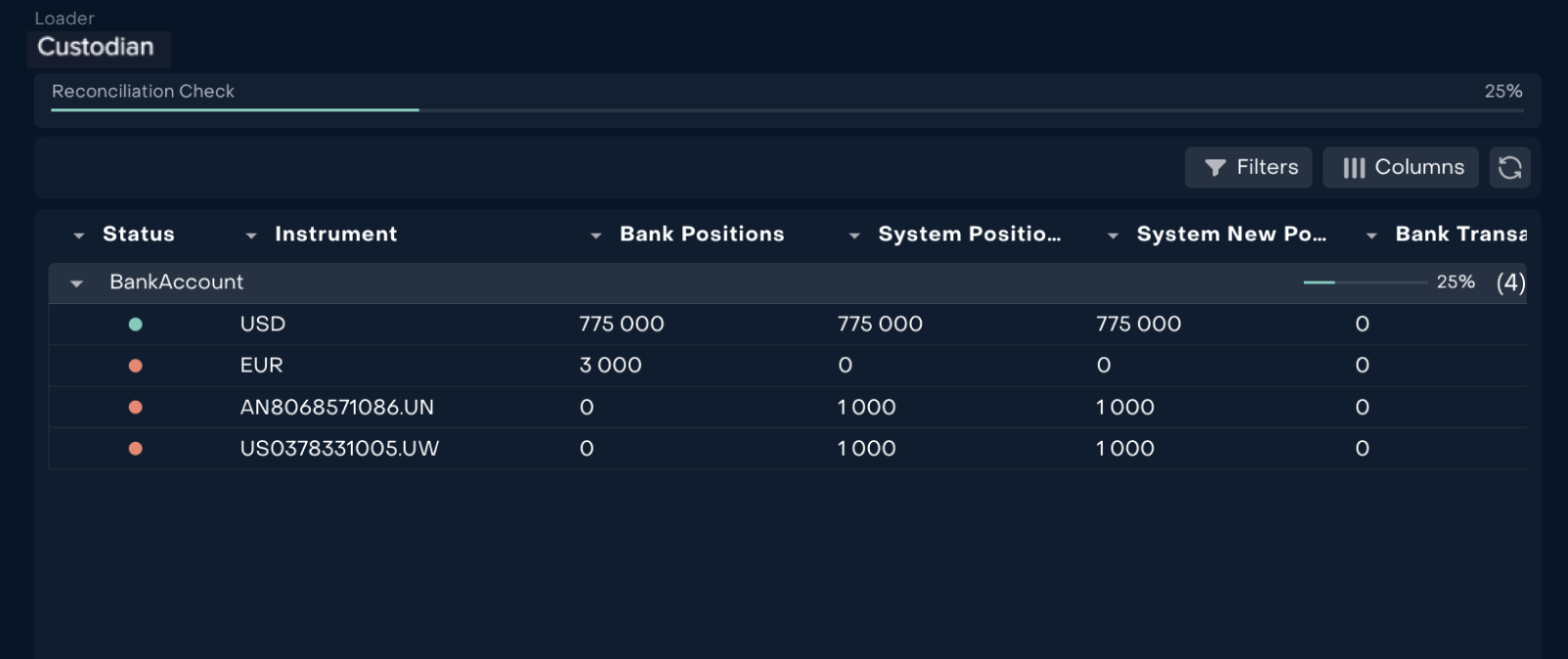The image size is (1568, 659).
Task: Click the BankAccount 25% mini progress bar
Action: [1365, 283]
